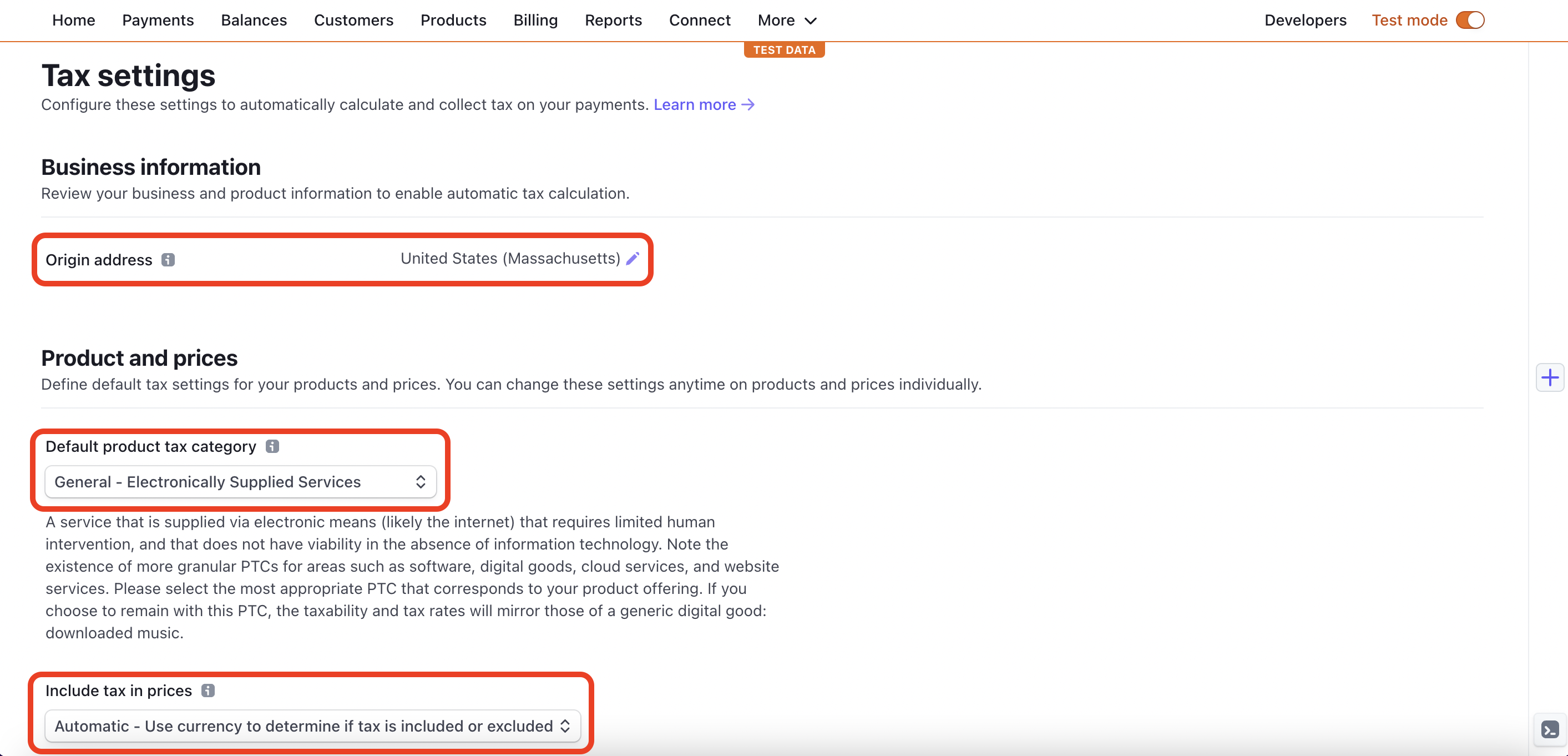1568x756 pixels.
Task: Click the plus icon on right sidebar
Action: [x=1550, y=377]
